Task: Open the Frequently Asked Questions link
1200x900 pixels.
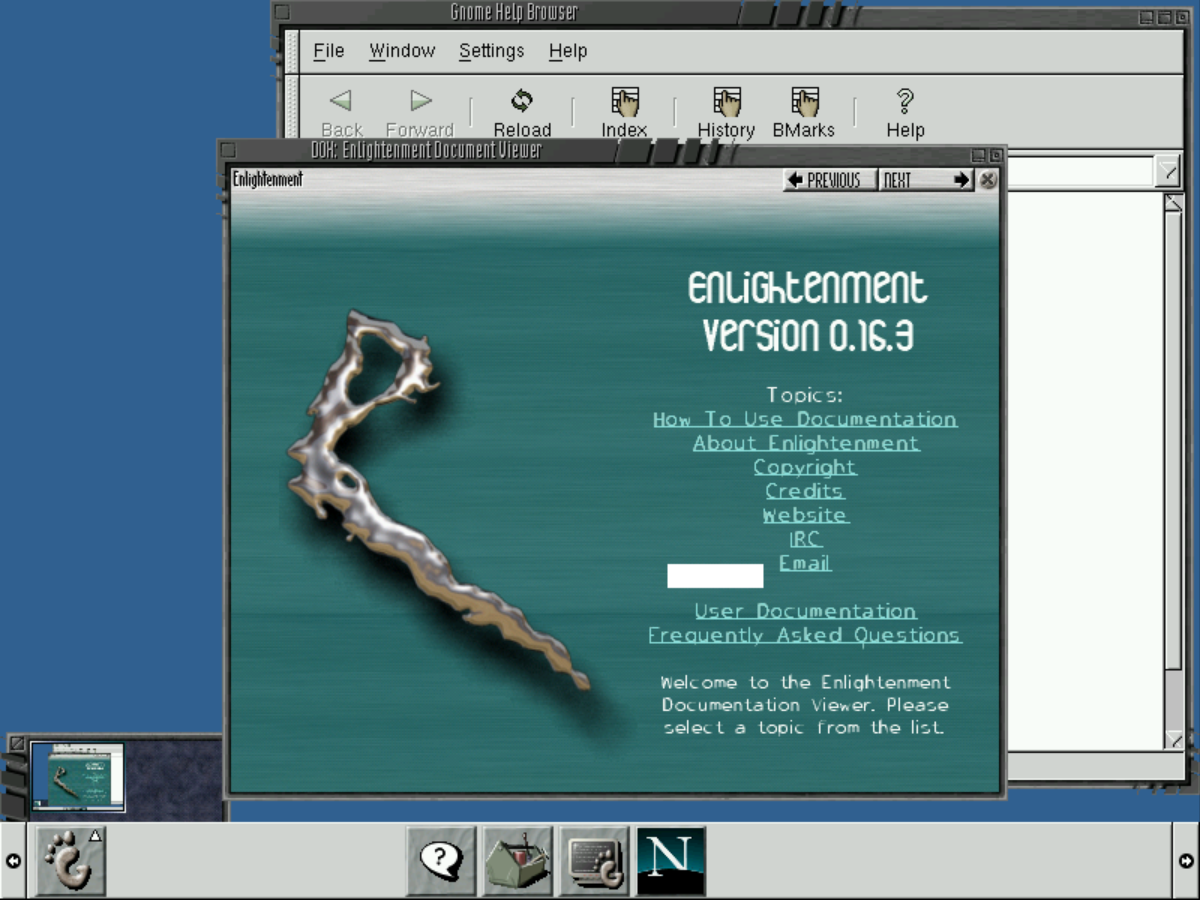Action: [x=804, y=635]
